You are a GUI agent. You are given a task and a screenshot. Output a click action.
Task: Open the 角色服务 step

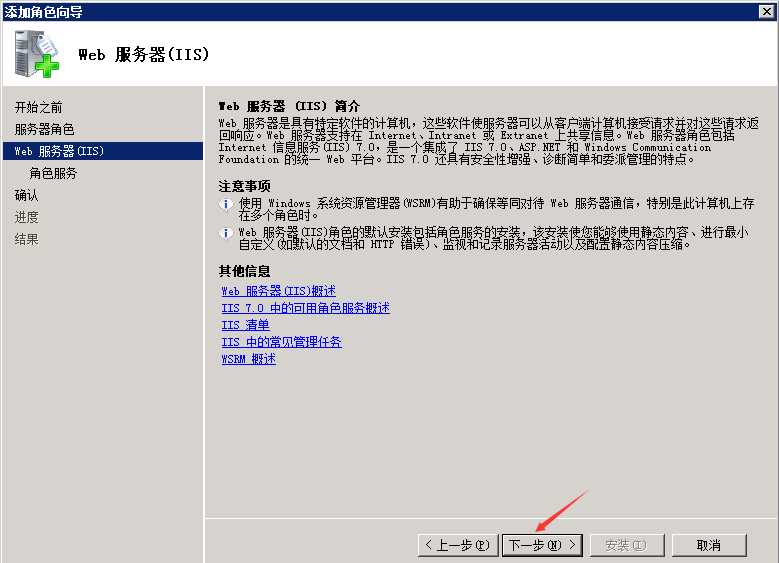[x=53, y=173]
